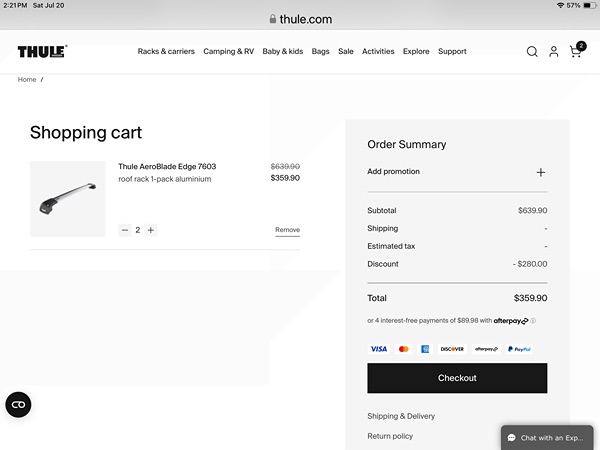600x450 pixels.
Task: Open the user account icon
Action: click(553, 52)
